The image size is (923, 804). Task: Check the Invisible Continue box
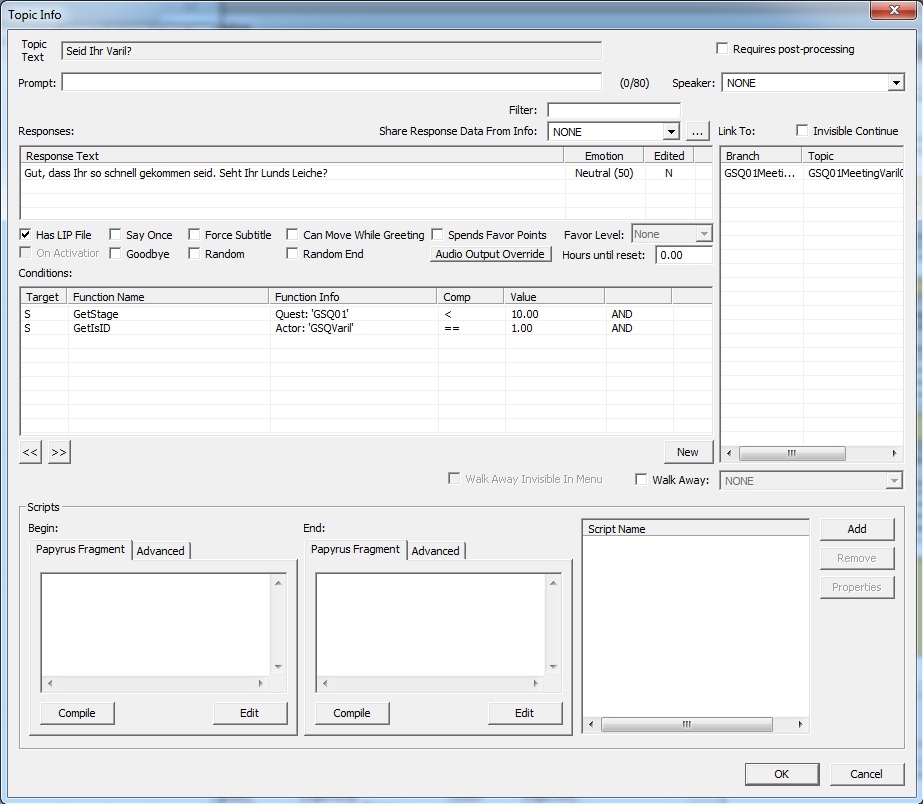[802, 131]
